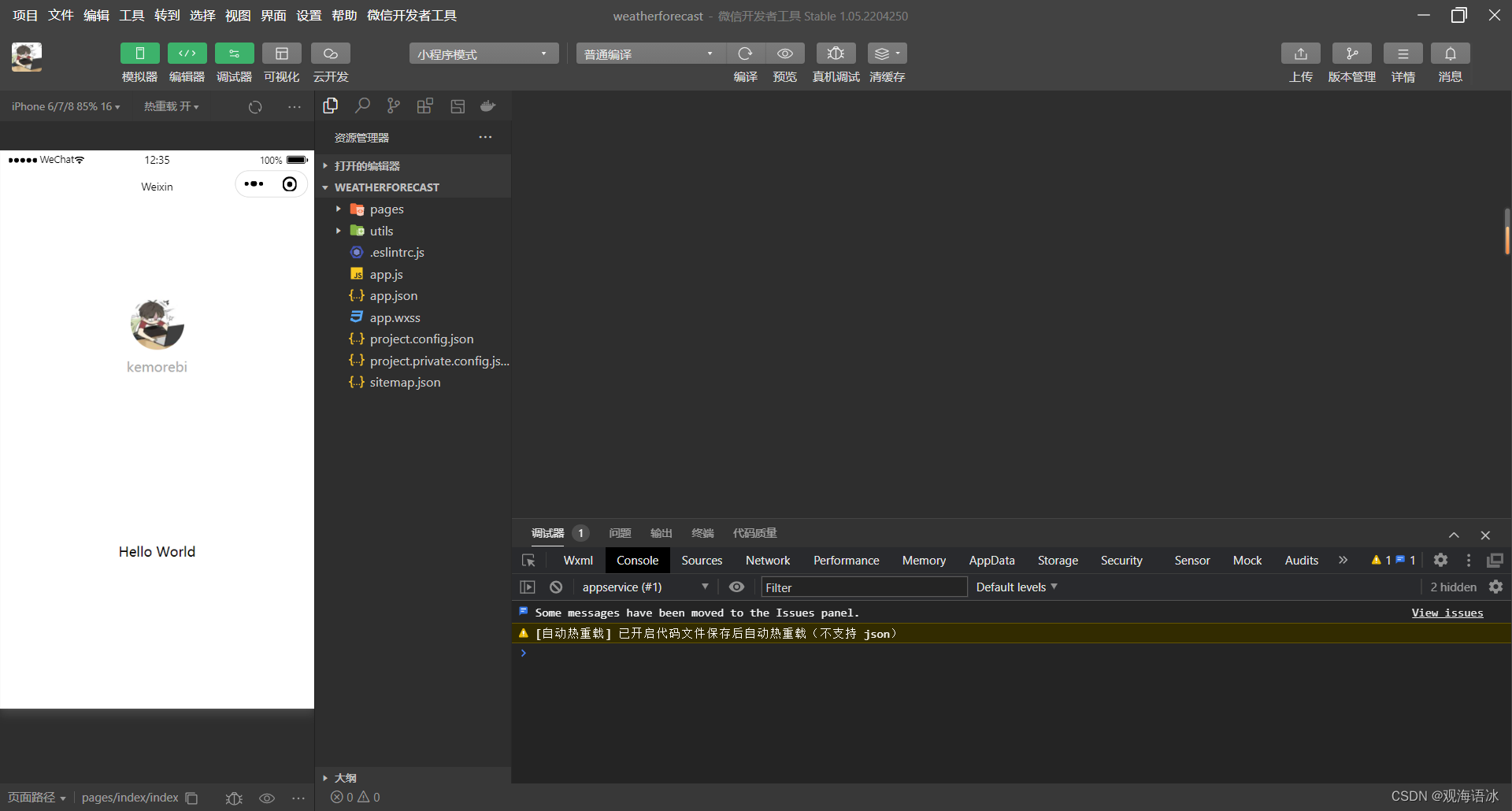The width and height of the screenshot is (1512, 811).
Task: Collapse the debugger panel with the up chevron
Action: (x=1454, y=535)
